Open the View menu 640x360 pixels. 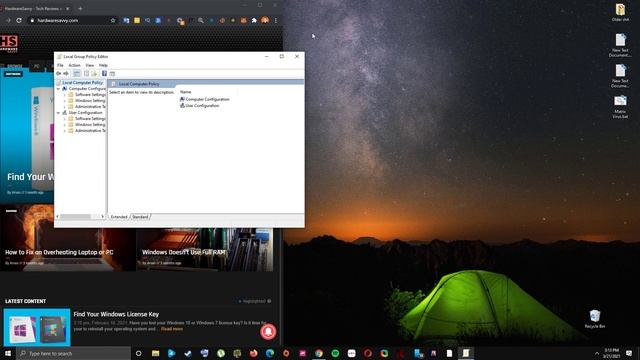(x=89, y=65)
